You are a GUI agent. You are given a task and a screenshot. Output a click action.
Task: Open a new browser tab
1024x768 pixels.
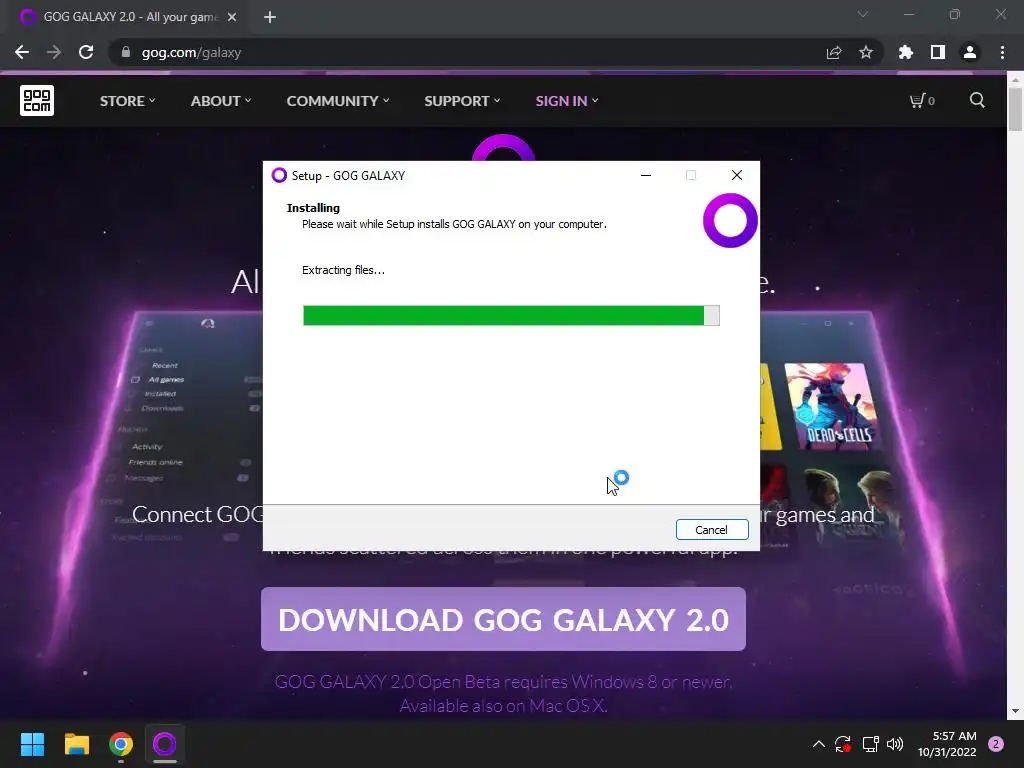(270, 17)
